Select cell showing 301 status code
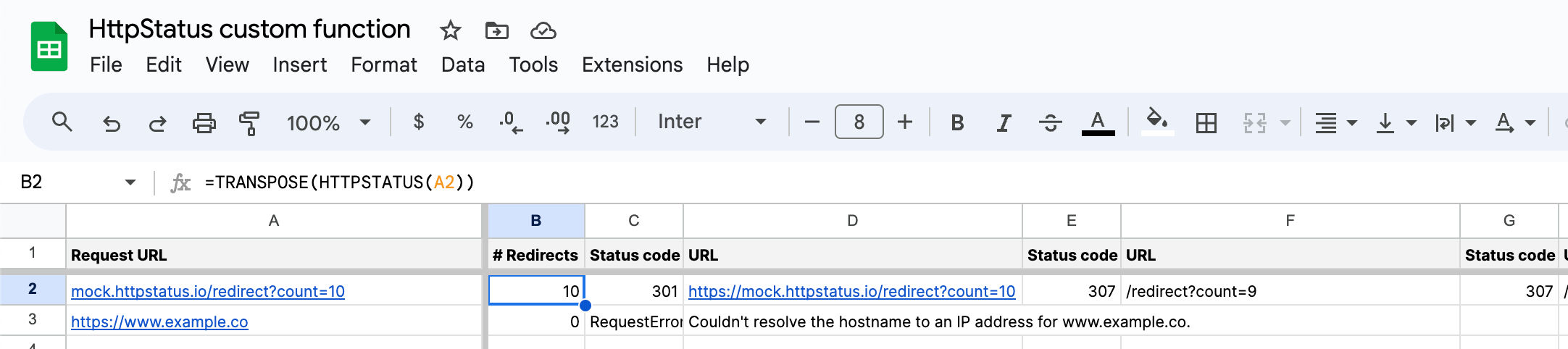 pos(634,291)
